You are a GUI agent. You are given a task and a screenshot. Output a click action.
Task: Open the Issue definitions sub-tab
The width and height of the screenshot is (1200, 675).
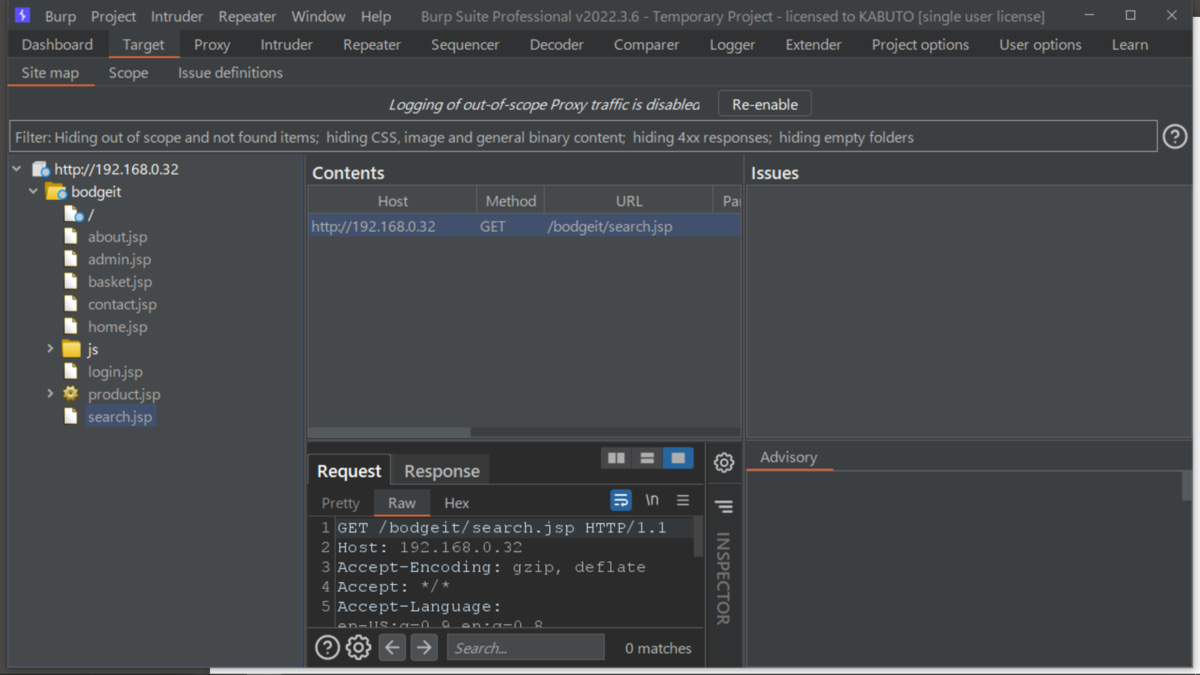click(230, 73)
